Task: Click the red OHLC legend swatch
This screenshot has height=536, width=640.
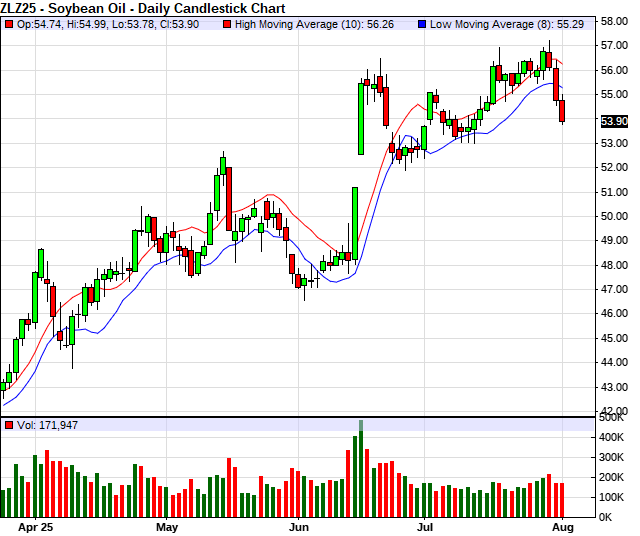Action: 9,24
